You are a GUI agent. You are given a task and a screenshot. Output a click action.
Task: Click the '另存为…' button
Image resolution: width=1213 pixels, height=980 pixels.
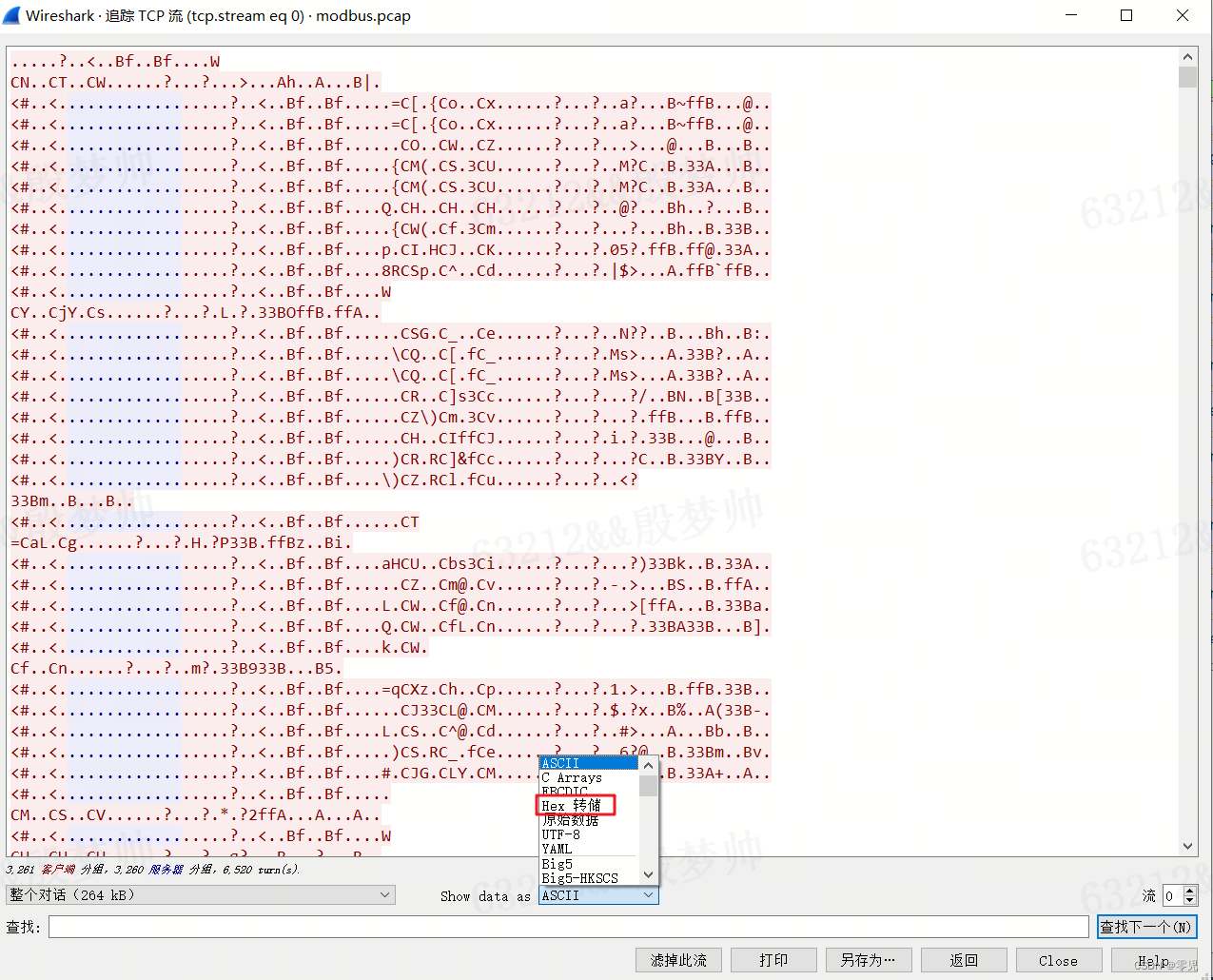867,959
